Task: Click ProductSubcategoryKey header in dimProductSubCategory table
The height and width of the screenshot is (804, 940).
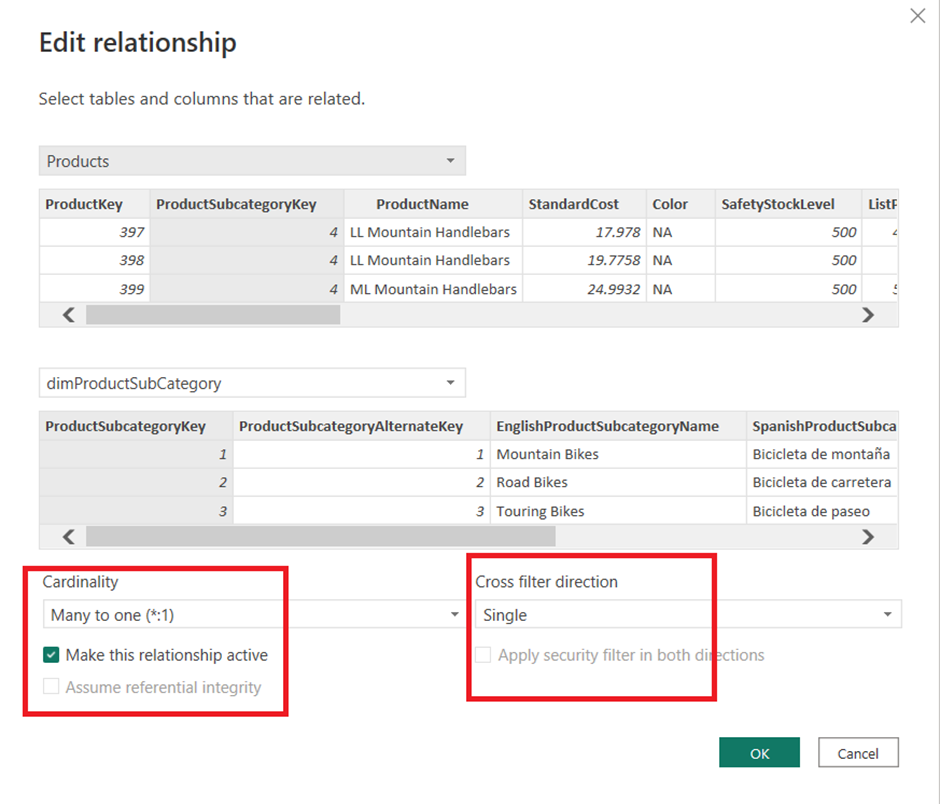Action: (x=126, y=426)
